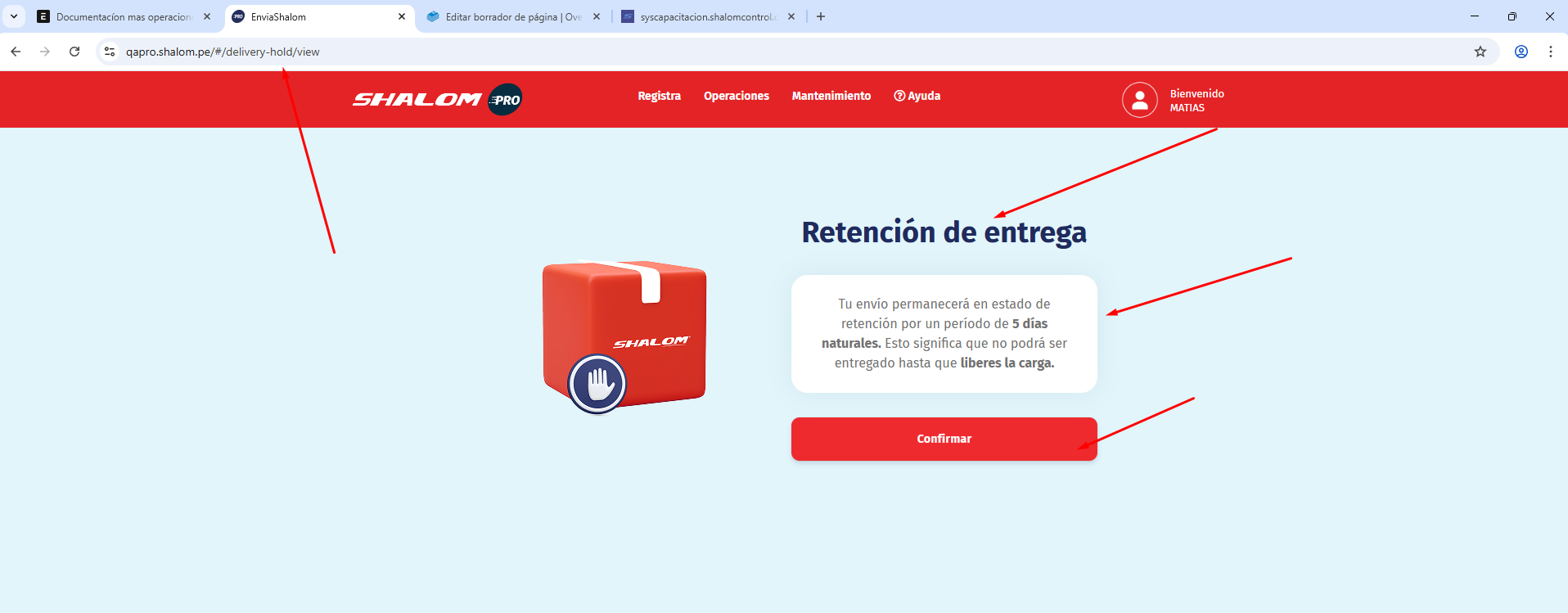Image resolution: width=1568 pixels, height=613 pixels.
Task: Reload the page with the refresh icon
Action: coord(74,52)
